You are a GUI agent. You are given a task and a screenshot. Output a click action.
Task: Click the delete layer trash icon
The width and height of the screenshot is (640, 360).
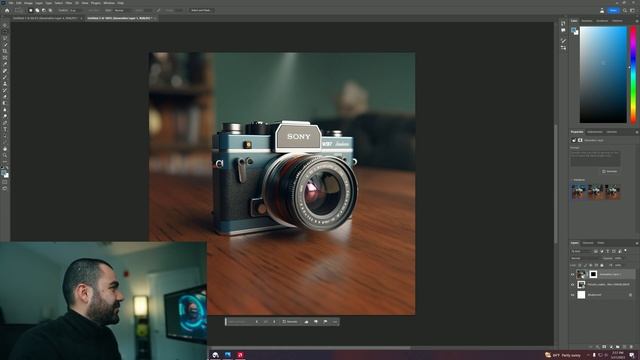pyautogui.click(x=632, y=347)
